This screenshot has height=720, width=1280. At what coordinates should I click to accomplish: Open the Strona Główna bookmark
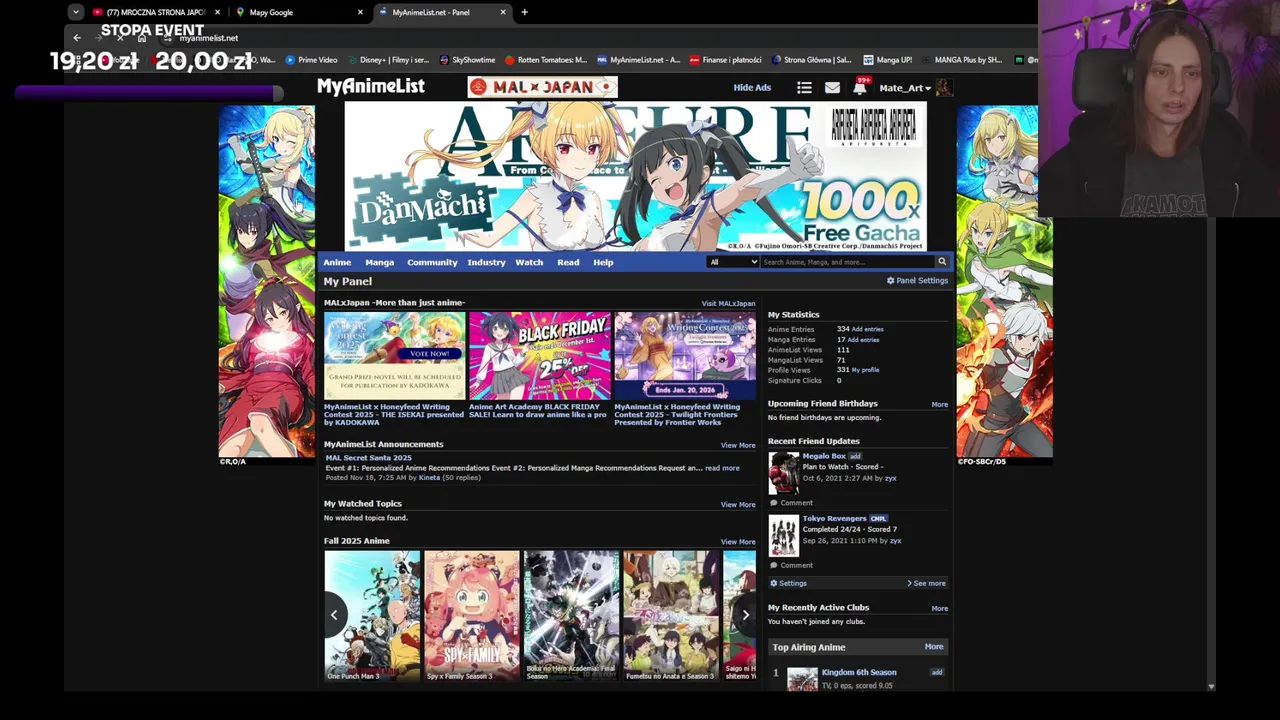811,60
